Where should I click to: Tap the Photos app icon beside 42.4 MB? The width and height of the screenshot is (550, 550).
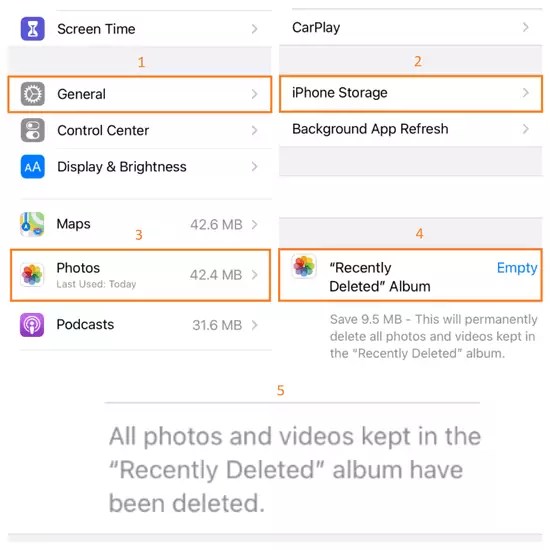pyautogui.click(x=32, y=275)
